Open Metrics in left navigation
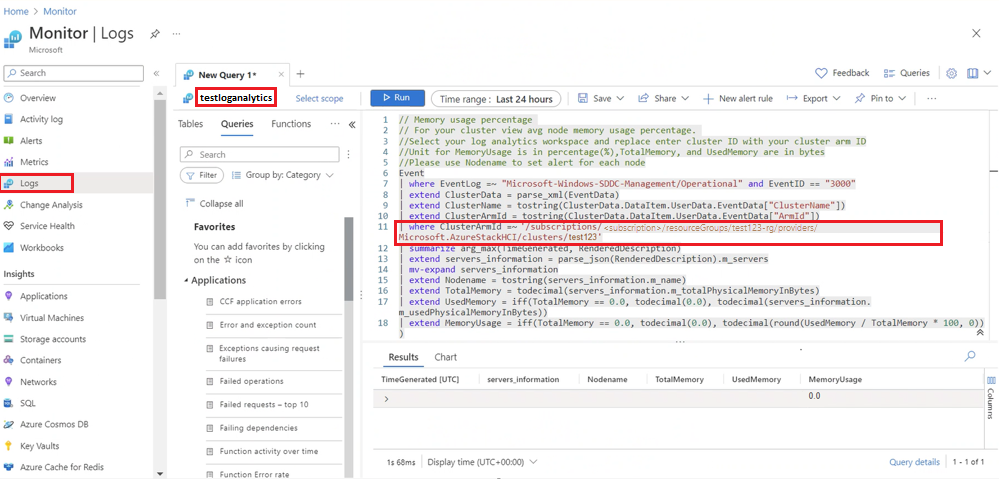The image size is (999, 479). coord(34,162)
